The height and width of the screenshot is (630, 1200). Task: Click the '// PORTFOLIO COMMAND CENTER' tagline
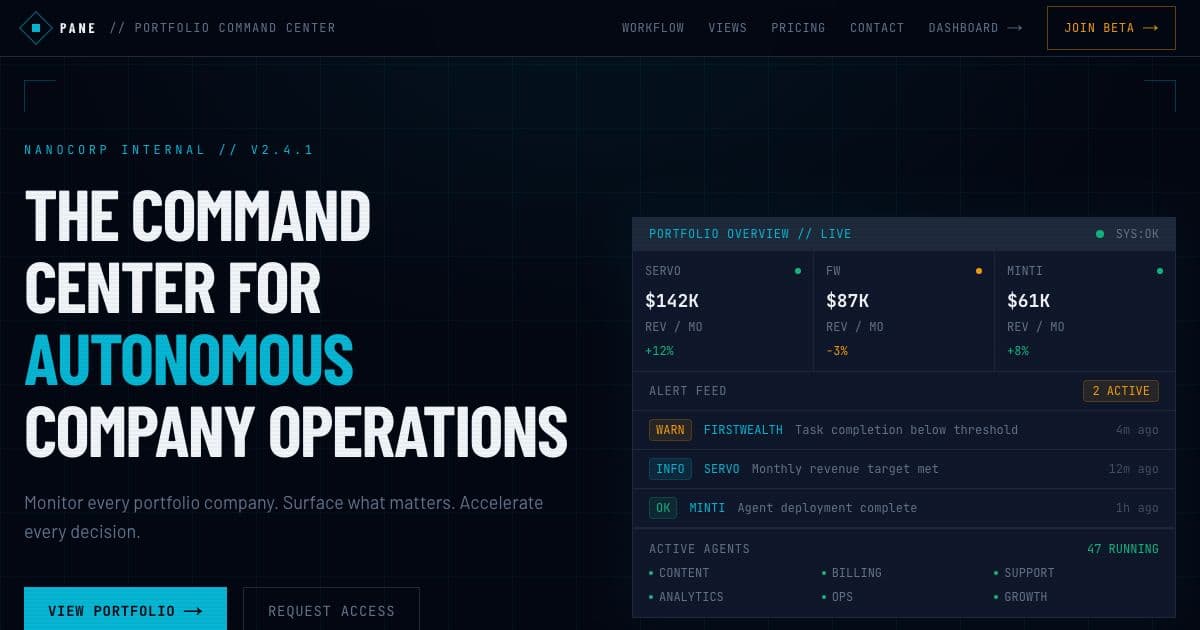[x=222, y=28]
